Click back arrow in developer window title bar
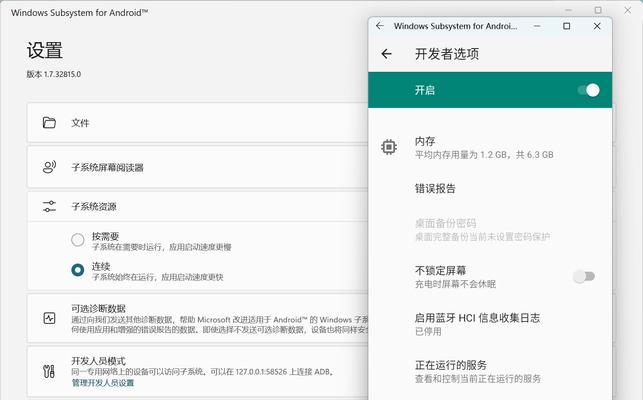Image resolution: width=643 pixels, height=400 pixels. pyautogui.click(x=380, y=26)
